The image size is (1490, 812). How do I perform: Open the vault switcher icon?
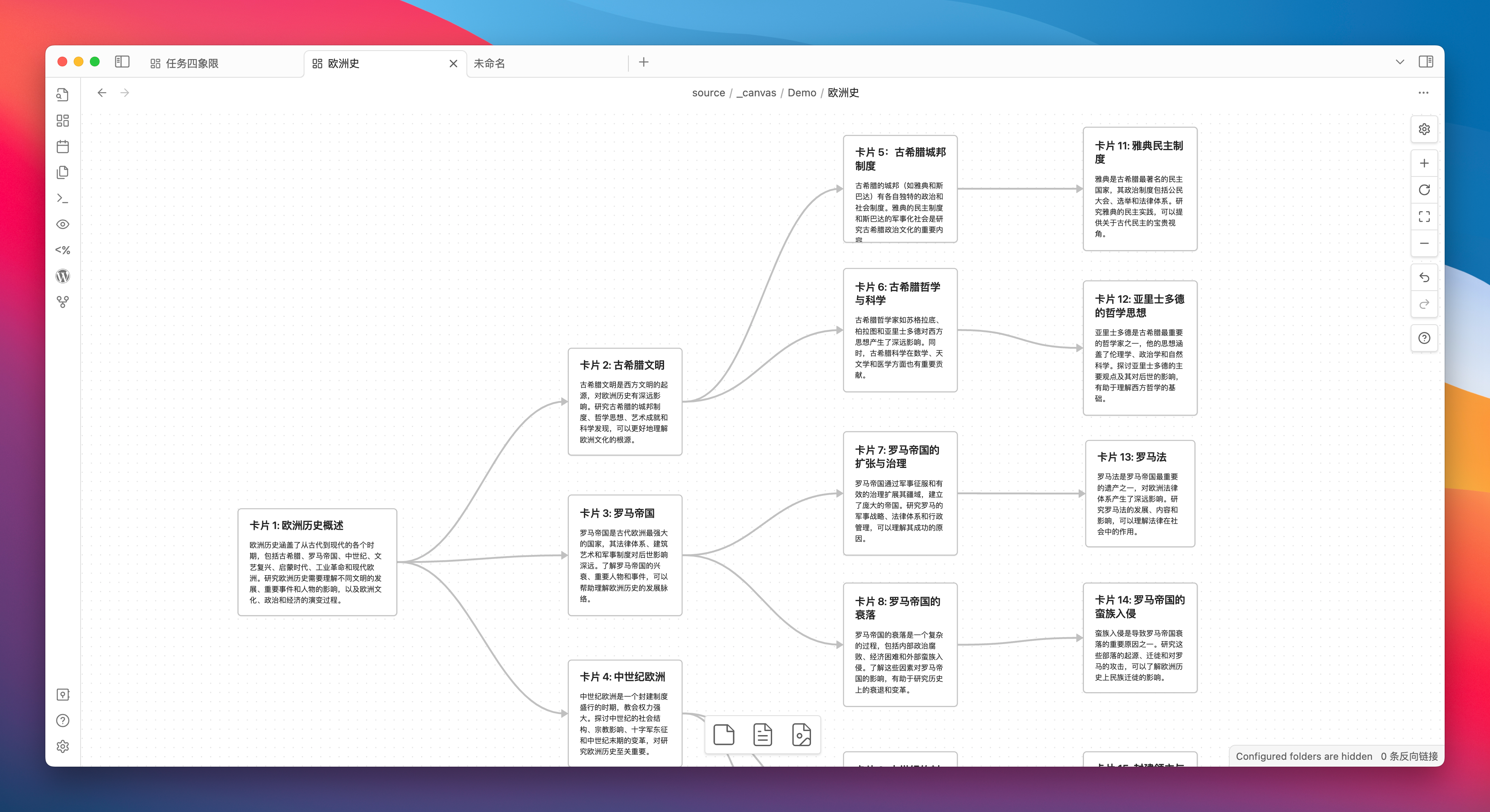[62, 695]
